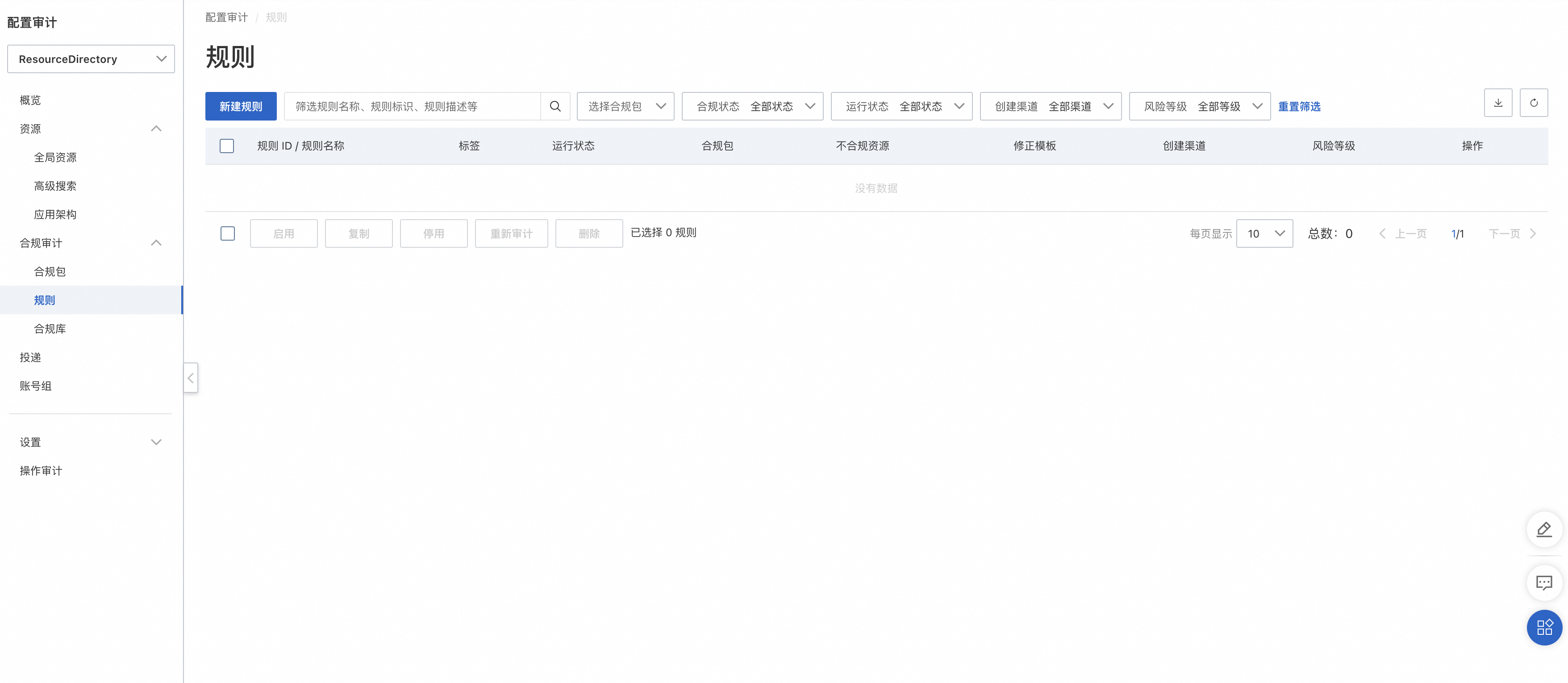The width and height of the screenshot is (1568, 683).
Task: Focus the rule name filter search field
Action: (x=412, y=107)
